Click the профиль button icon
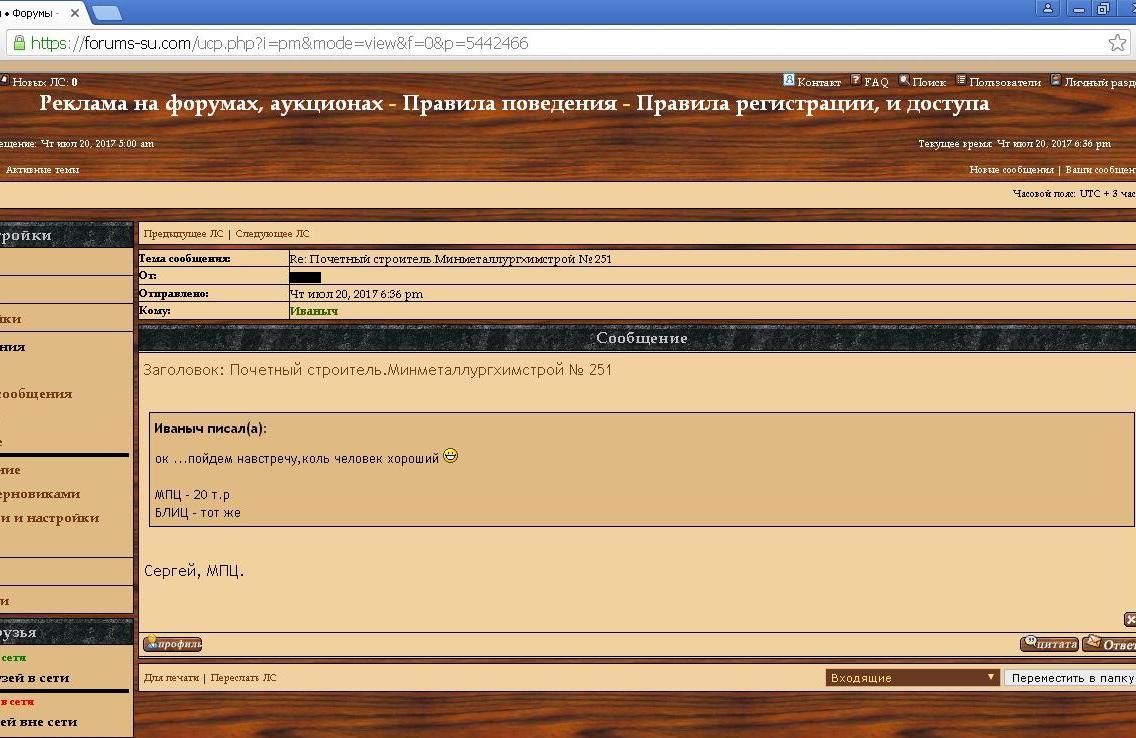 pyautogui.click(x=172, y=644)
